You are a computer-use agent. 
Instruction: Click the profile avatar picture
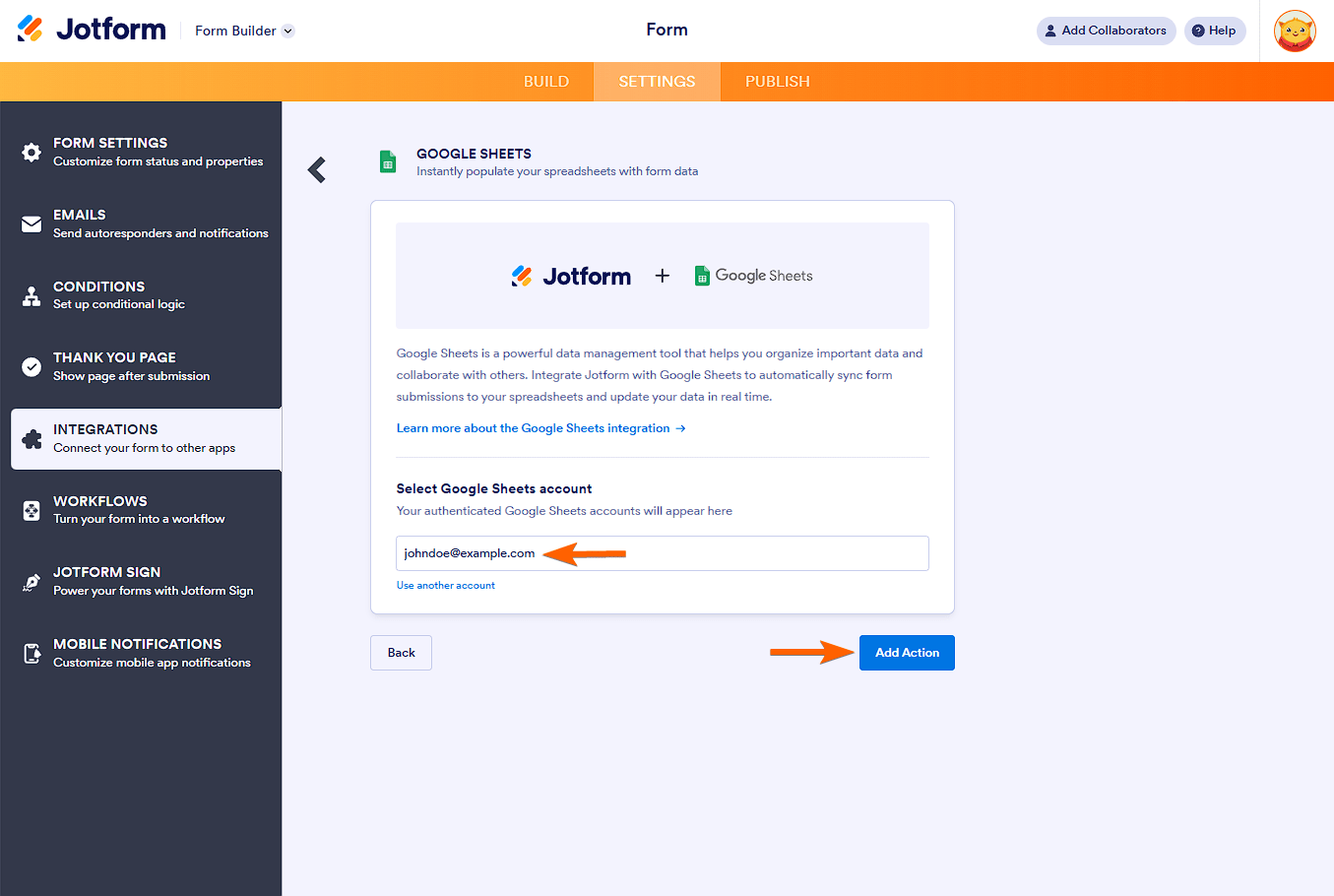1295,31
